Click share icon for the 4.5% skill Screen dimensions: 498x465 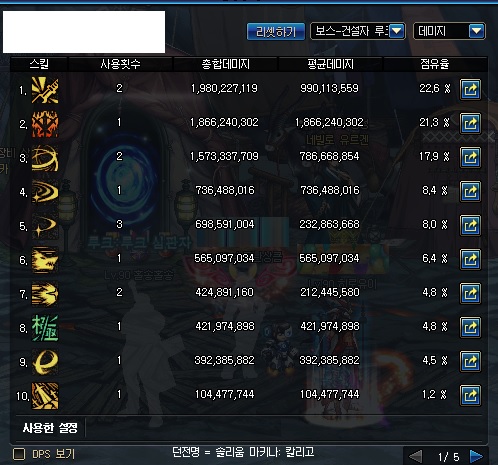point(470,361)
